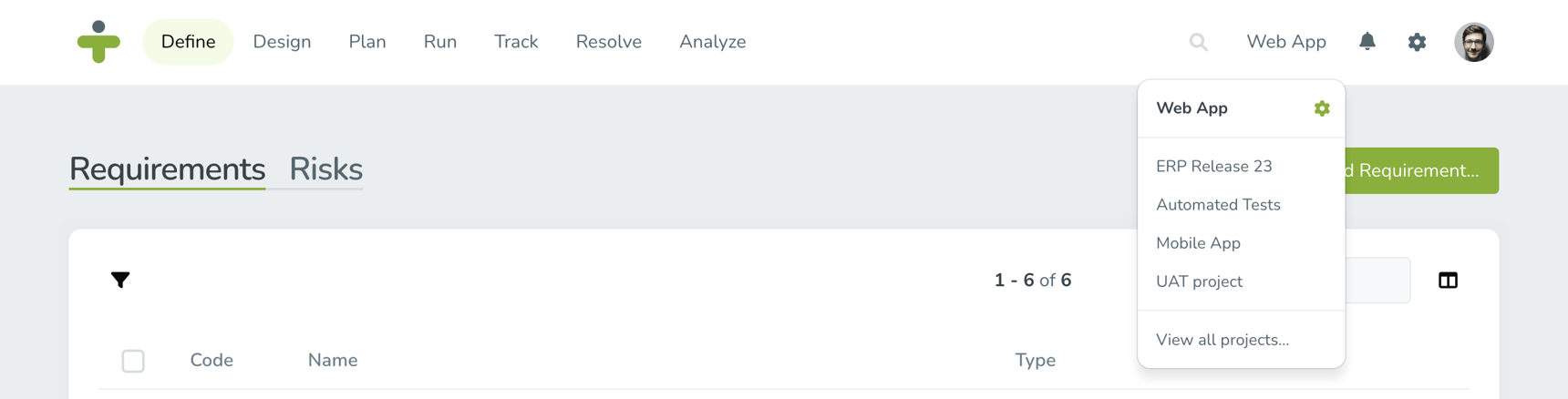The height and width of the screenshot is (399, 1568).
Task: Go to the Analyze section
Action: [712, 42]
